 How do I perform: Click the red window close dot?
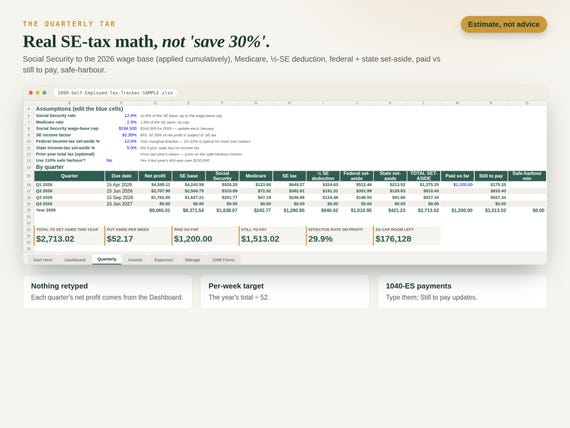(31, 93)
